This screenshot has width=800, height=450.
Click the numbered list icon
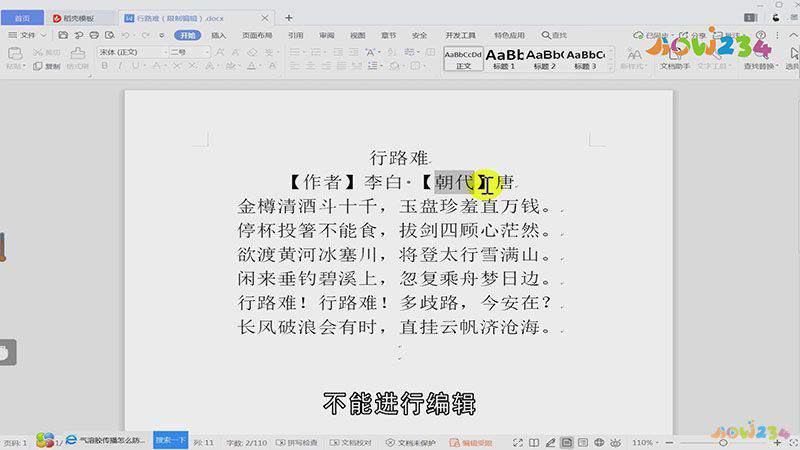316,52
